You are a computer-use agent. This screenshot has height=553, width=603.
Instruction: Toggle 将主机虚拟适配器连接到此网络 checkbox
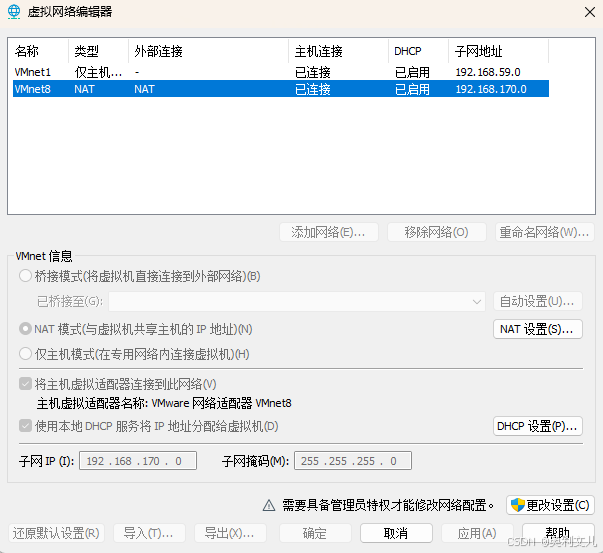pyautogui.click(x=25, y=384)
